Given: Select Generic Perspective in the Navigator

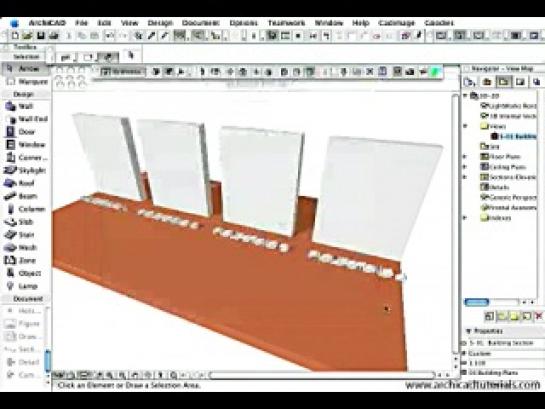Looking at the screenshot, I should (508, 197).
